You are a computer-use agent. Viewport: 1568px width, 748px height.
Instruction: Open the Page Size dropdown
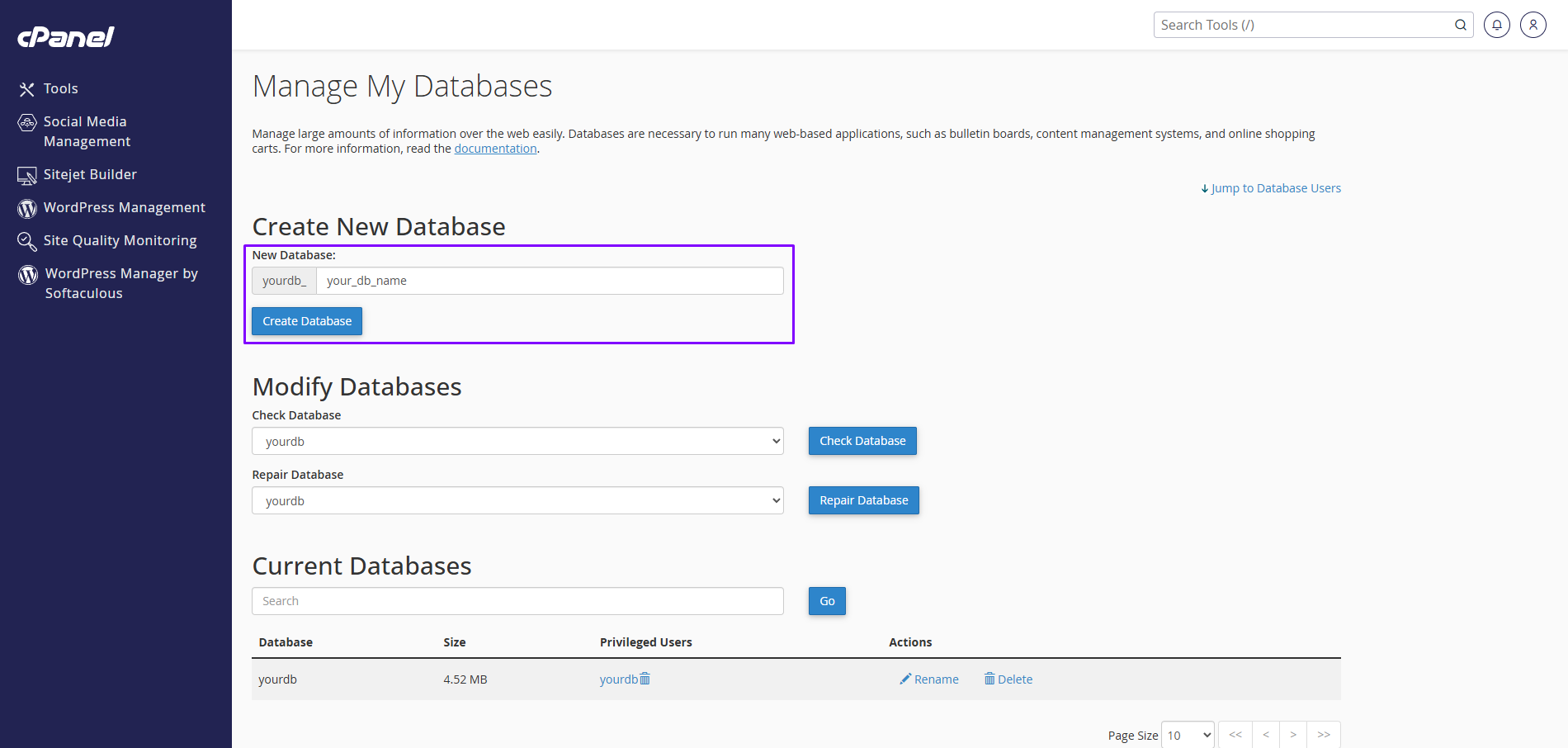click(x=1188, y=735)
